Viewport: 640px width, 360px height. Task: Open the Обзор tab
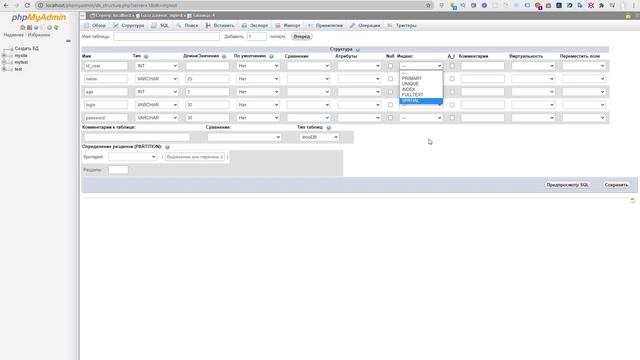[x=95, y=25]
